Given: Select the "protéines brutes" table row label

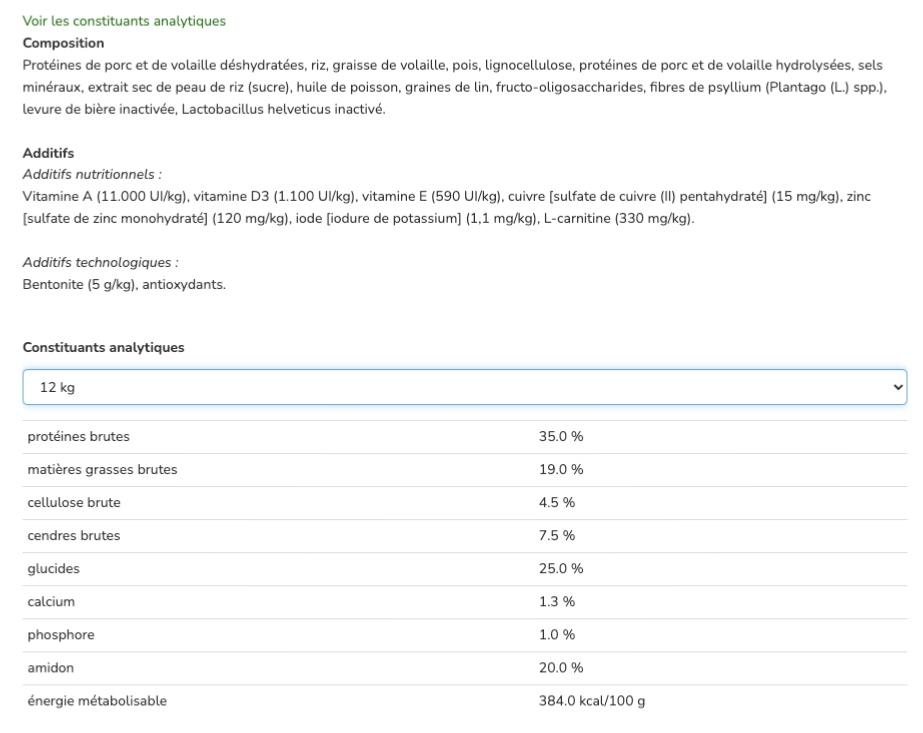Looking at the screenshot, I should coord(78,436).
